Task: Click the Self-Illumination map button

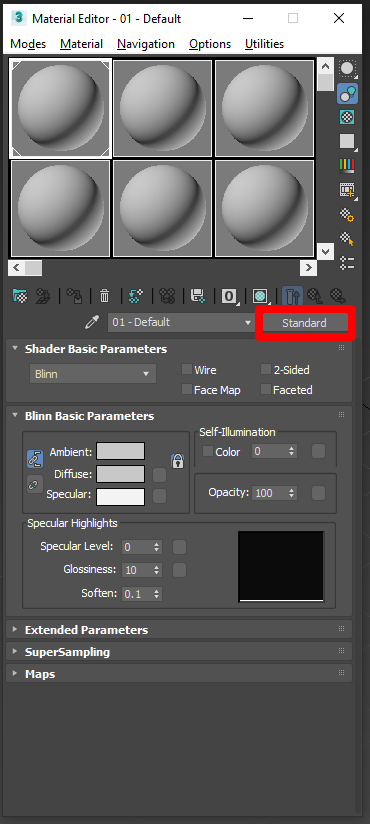Action: [x=318, y=451]
